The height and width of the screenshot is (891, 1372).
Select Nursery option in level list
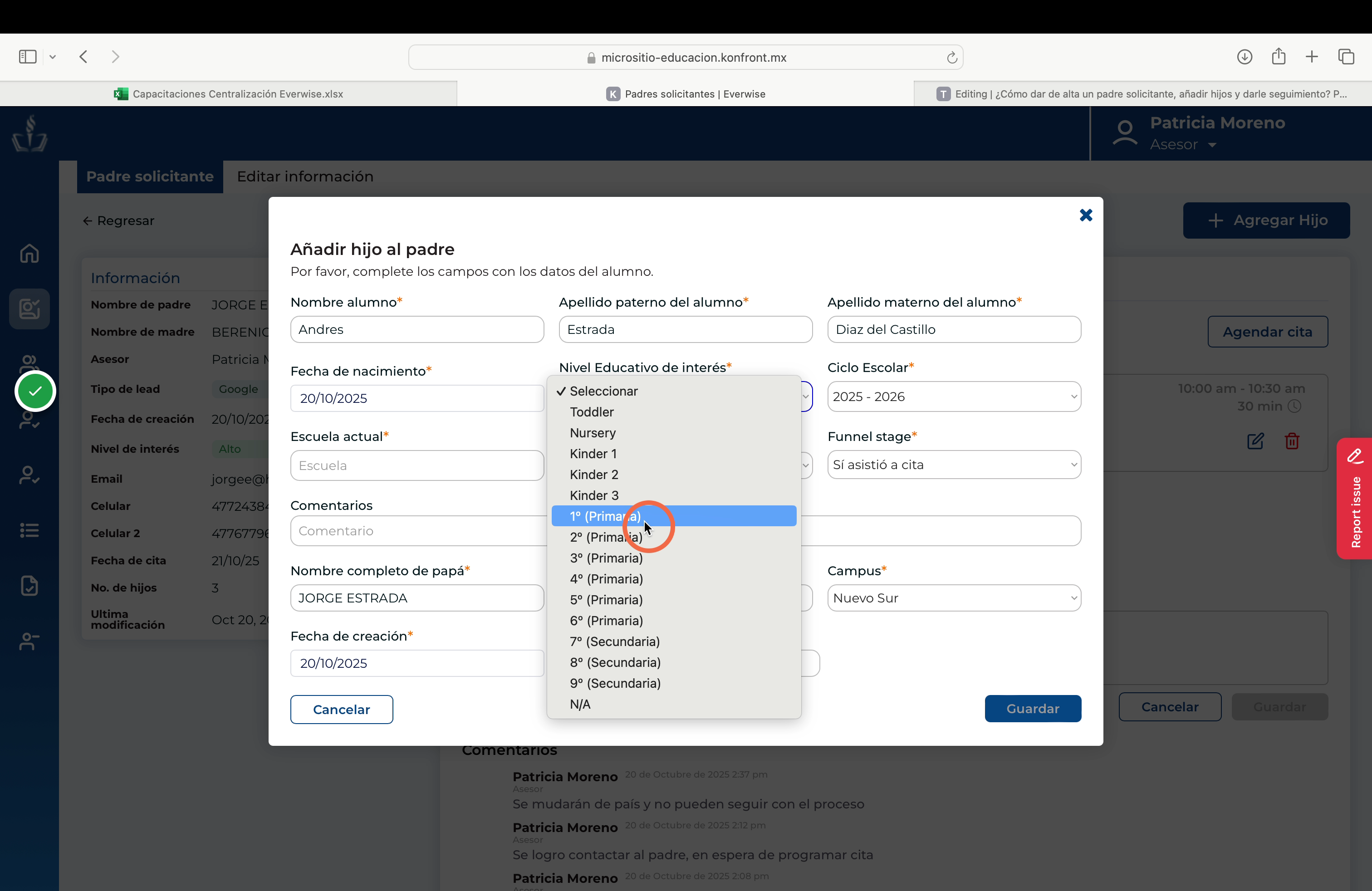click(x=674, y=433)
